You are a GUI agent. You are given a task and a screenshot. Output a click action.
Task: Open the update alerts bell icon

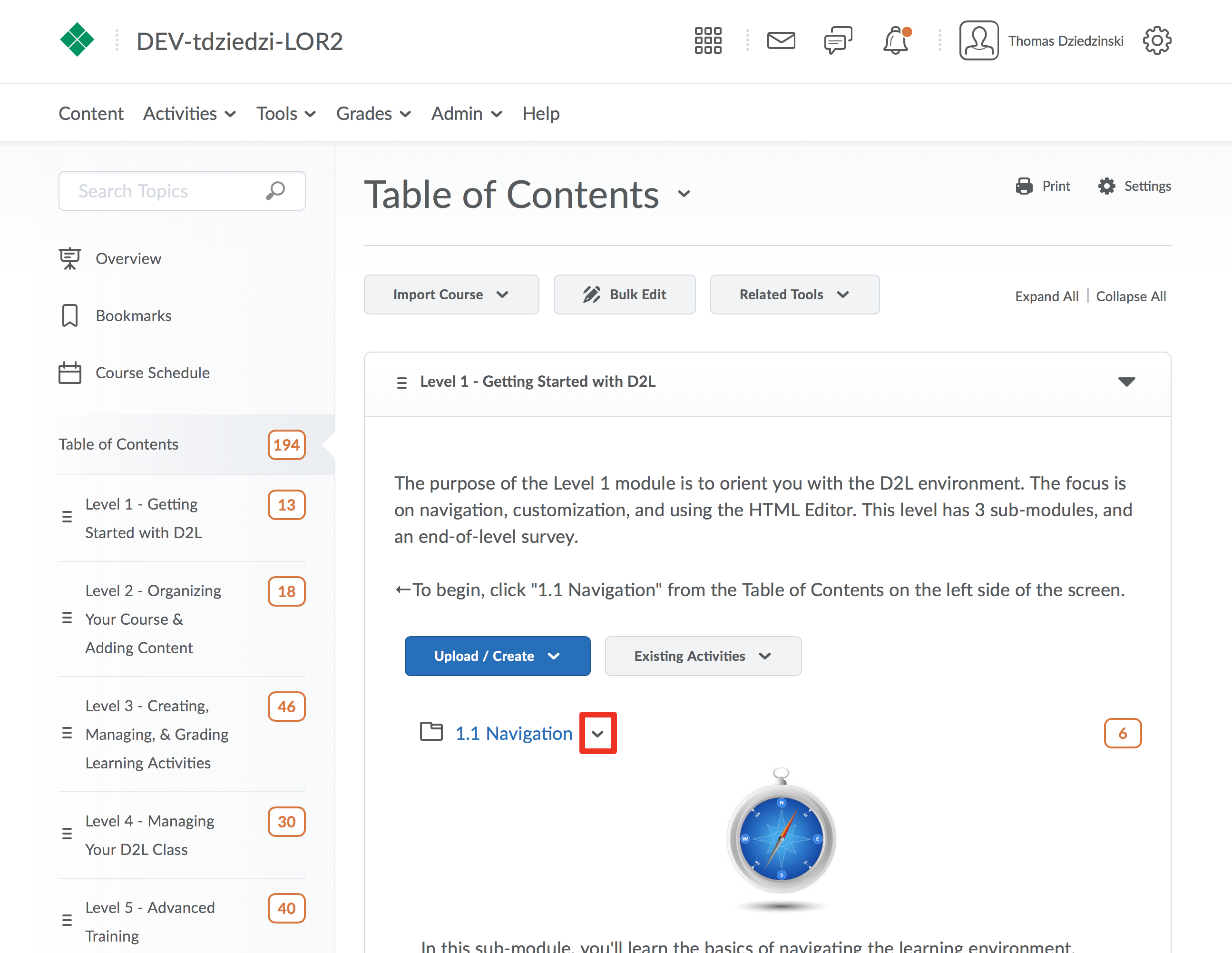pyautogui.click(x=896, y=40)
